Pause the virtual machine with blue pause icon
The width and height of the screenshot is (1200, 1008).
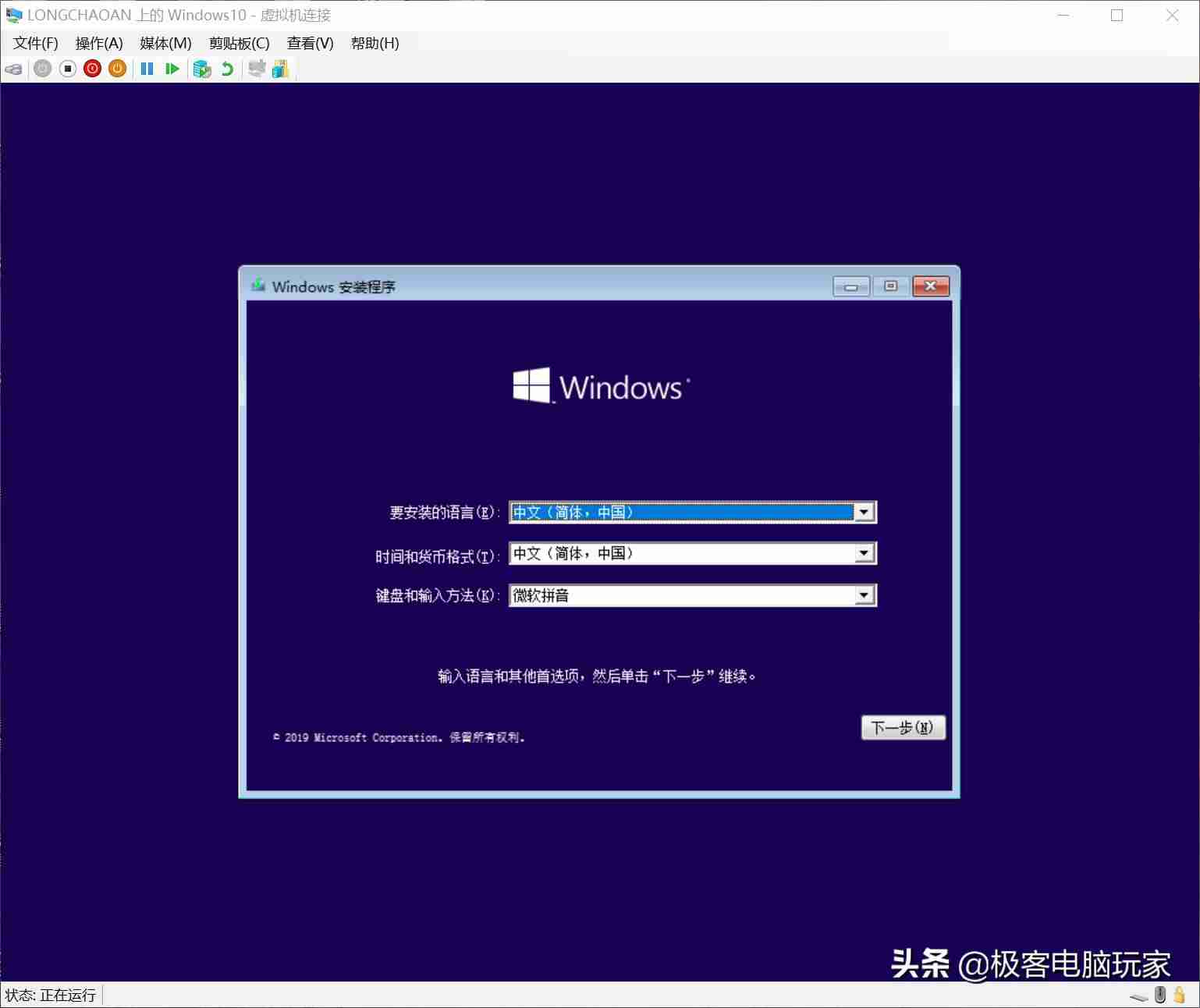coord(147,69)
